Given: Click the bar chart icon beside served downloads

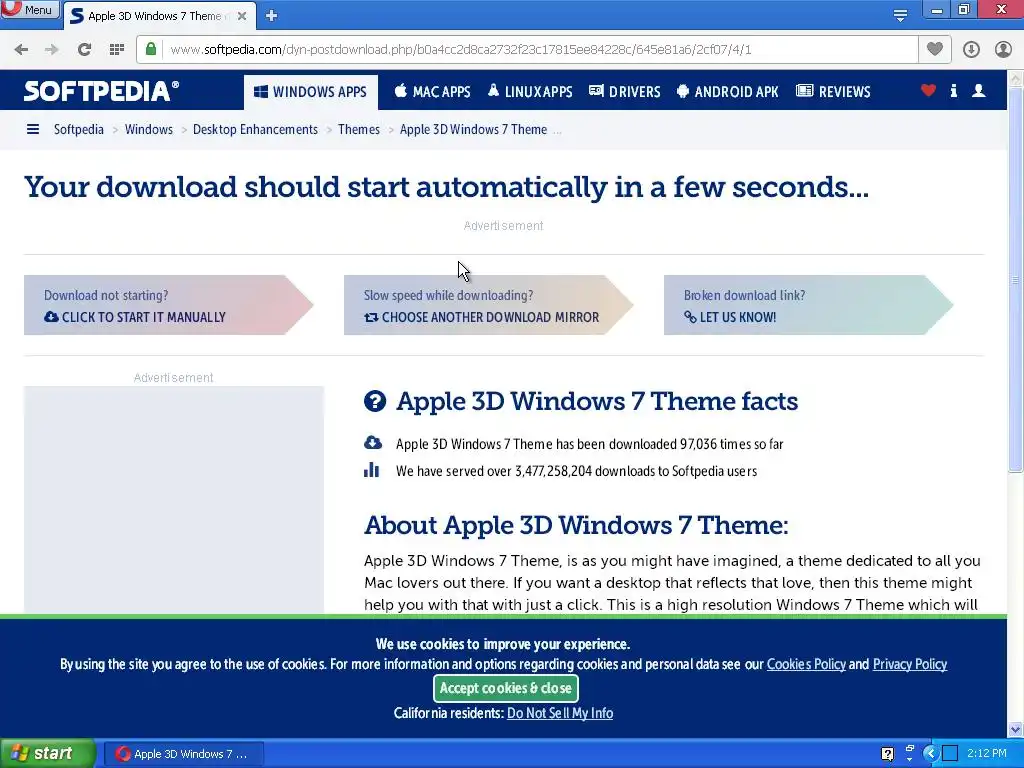Looking at the screenshot, I should pyautogui.click(x=372, y=470).
